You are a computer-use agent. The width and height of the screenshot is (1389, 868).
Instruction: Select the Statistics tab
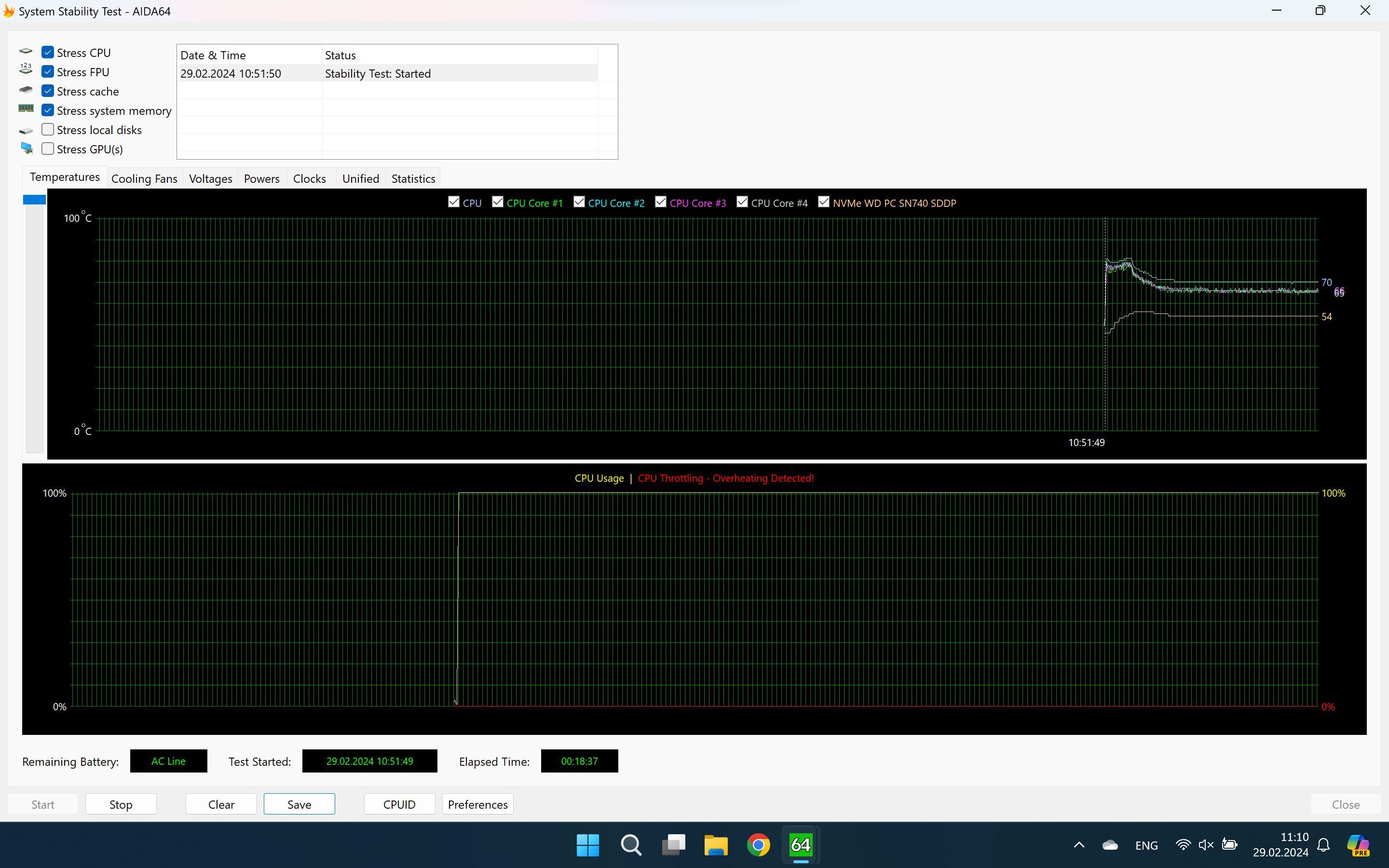413,178
